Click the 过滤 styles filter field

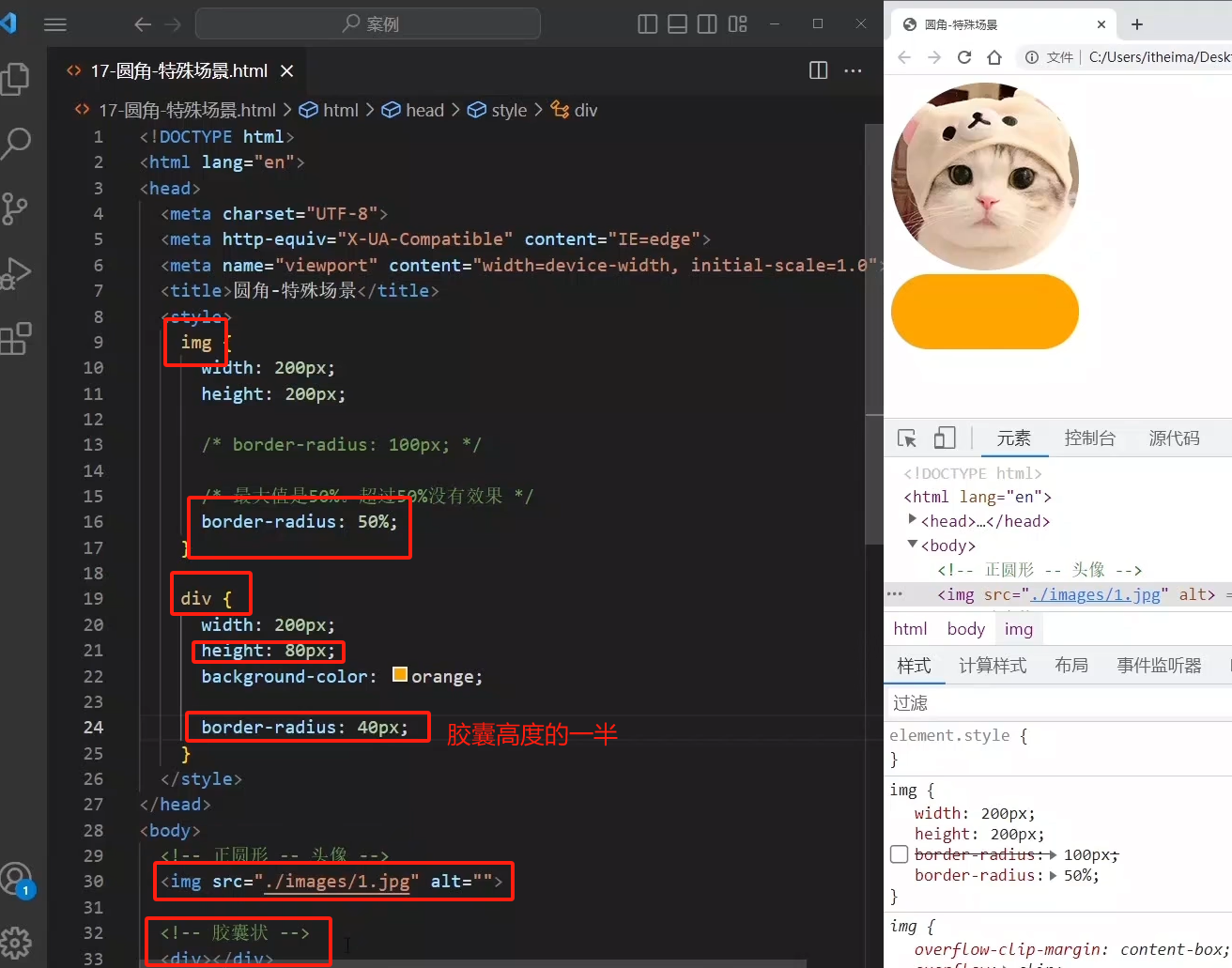point(1058,703)
